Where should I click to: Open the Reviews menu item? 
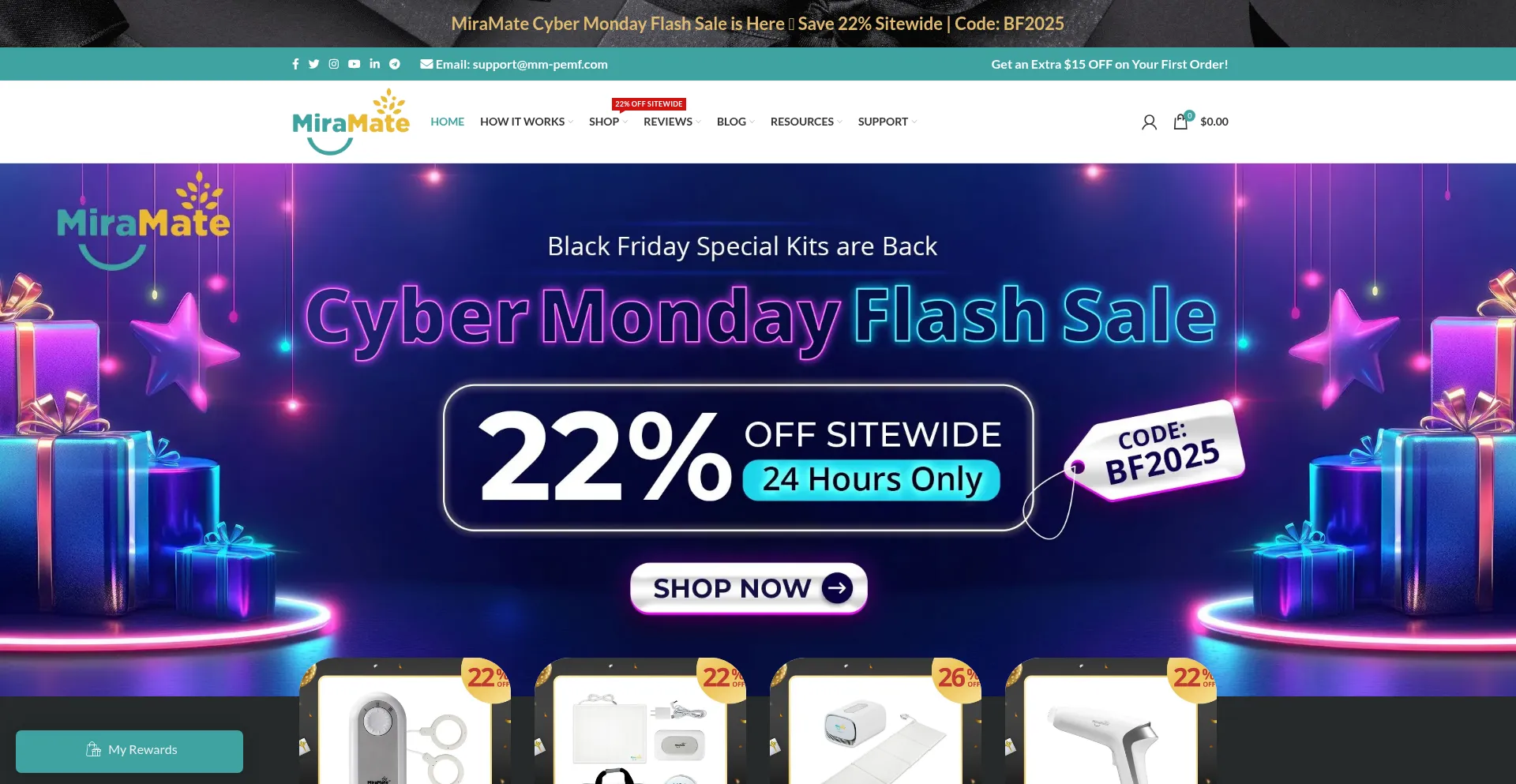pyautogui.click(x=672, y=122)
